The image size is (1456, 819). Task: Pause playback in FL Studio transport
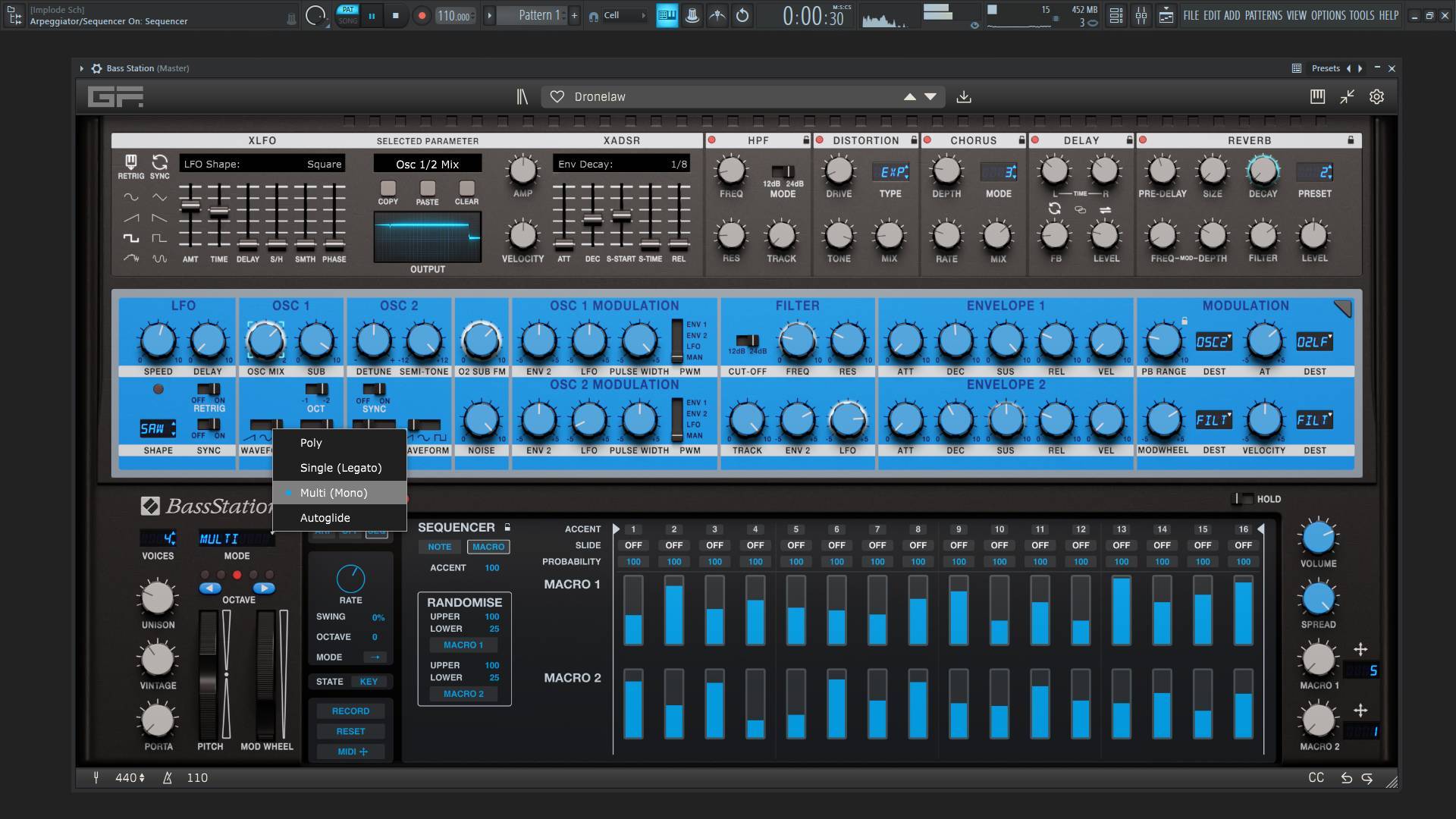coord(372,15)
